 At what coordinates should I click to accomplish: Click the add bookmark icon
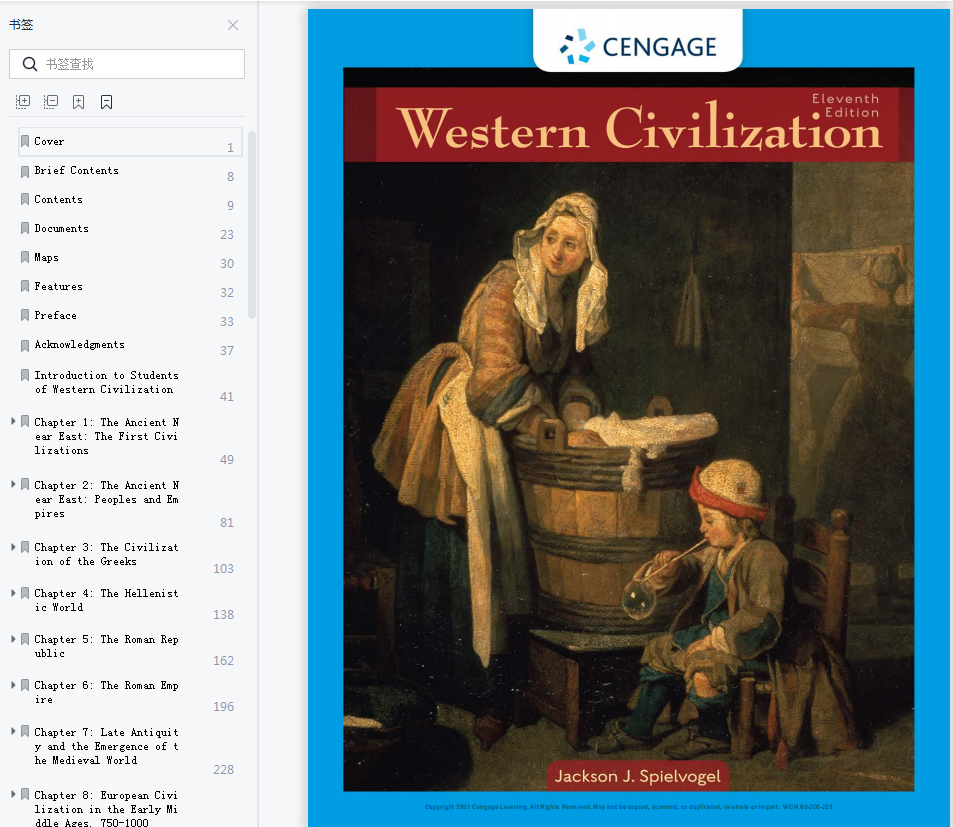pos(78,101)
